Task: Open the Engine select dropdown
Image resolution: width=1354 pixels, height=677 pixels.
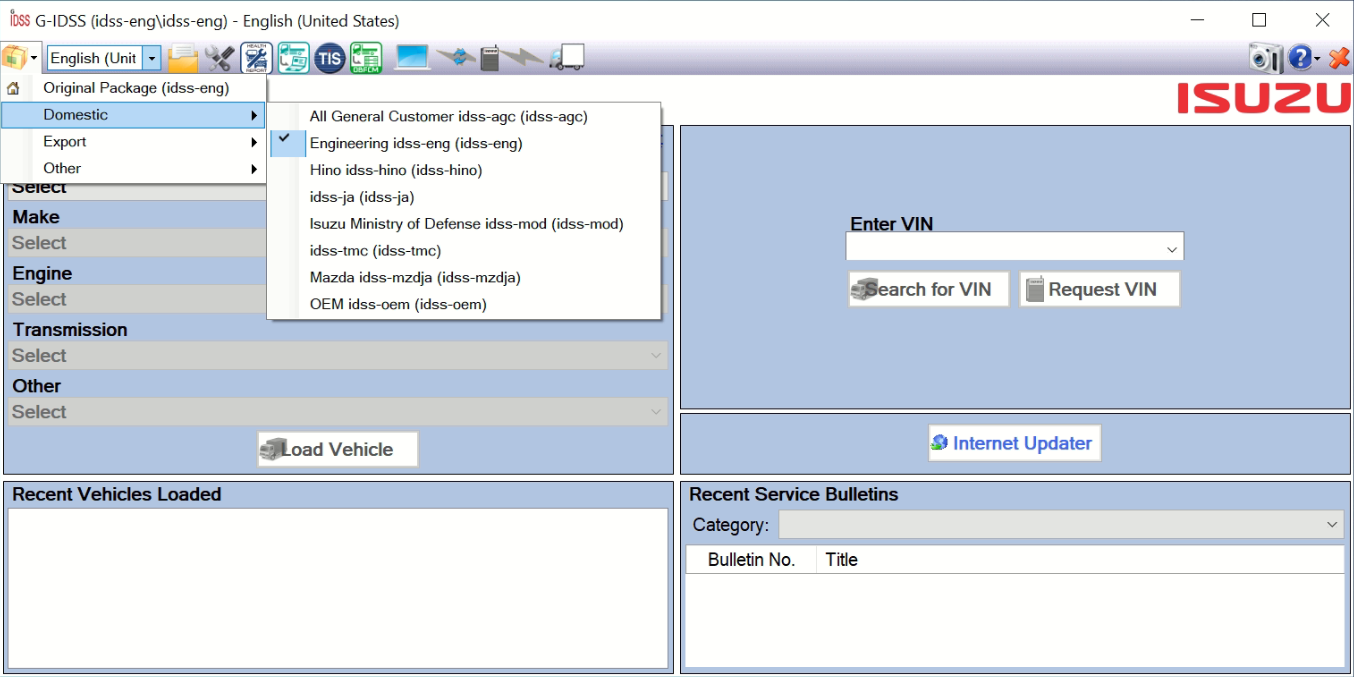Action: 338,299
